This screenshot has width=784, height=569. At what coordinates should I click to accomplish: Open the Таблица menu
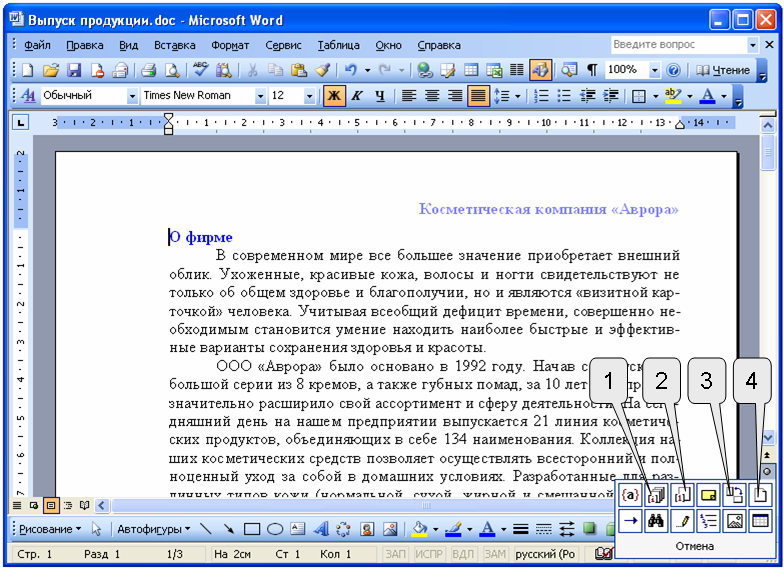pos(338,45)
